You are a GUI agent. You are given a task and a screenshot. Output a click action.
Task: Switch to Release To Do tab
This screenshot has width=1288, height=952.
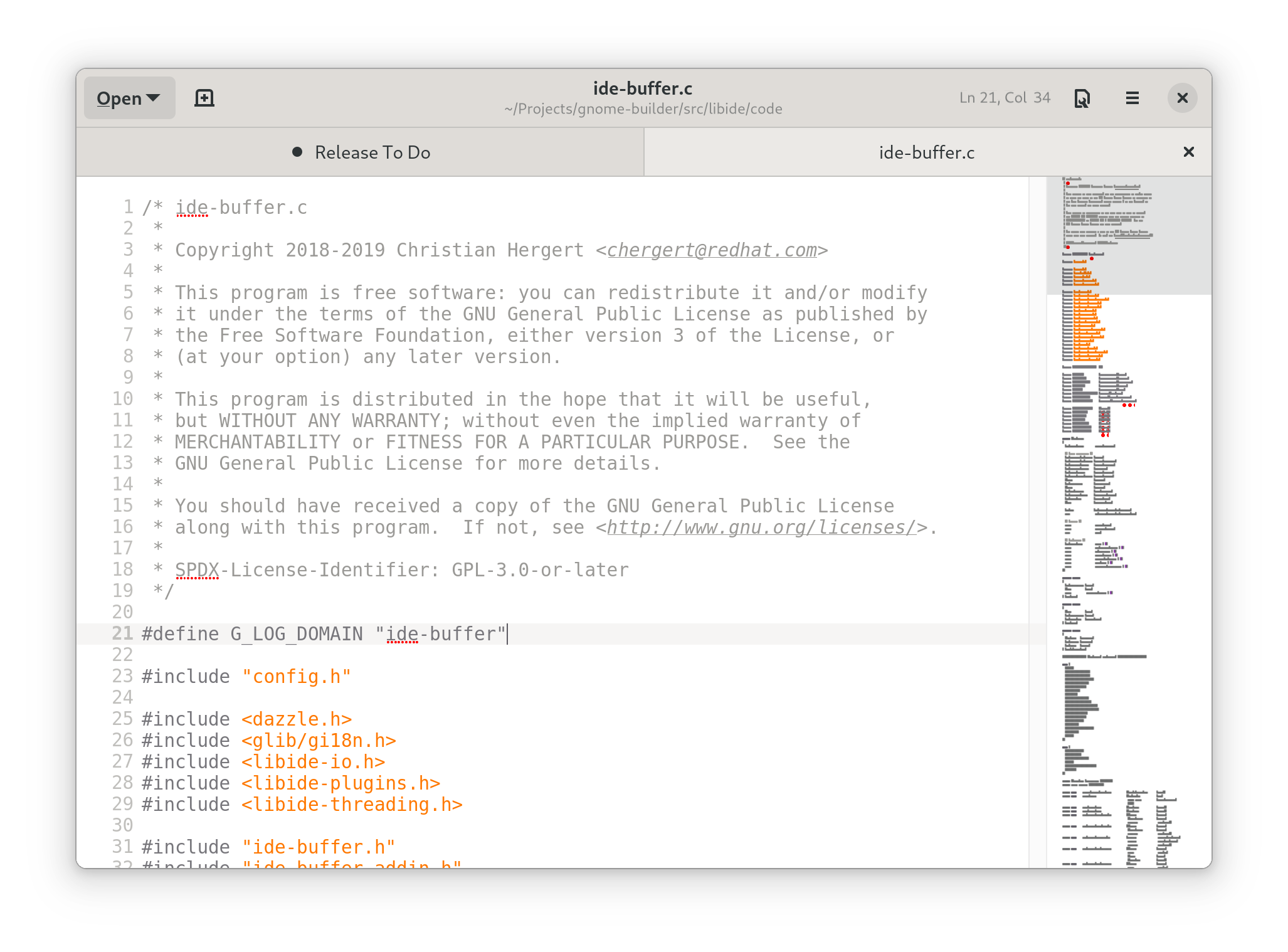click(372, 152)
